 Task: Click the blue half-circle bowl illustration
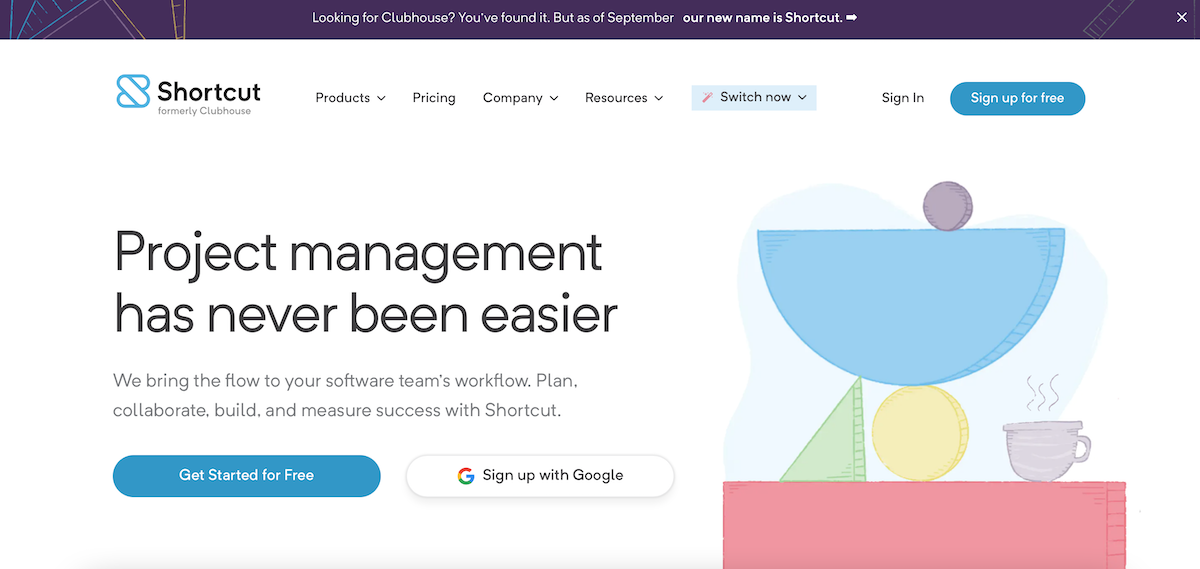tap(910, 295)
